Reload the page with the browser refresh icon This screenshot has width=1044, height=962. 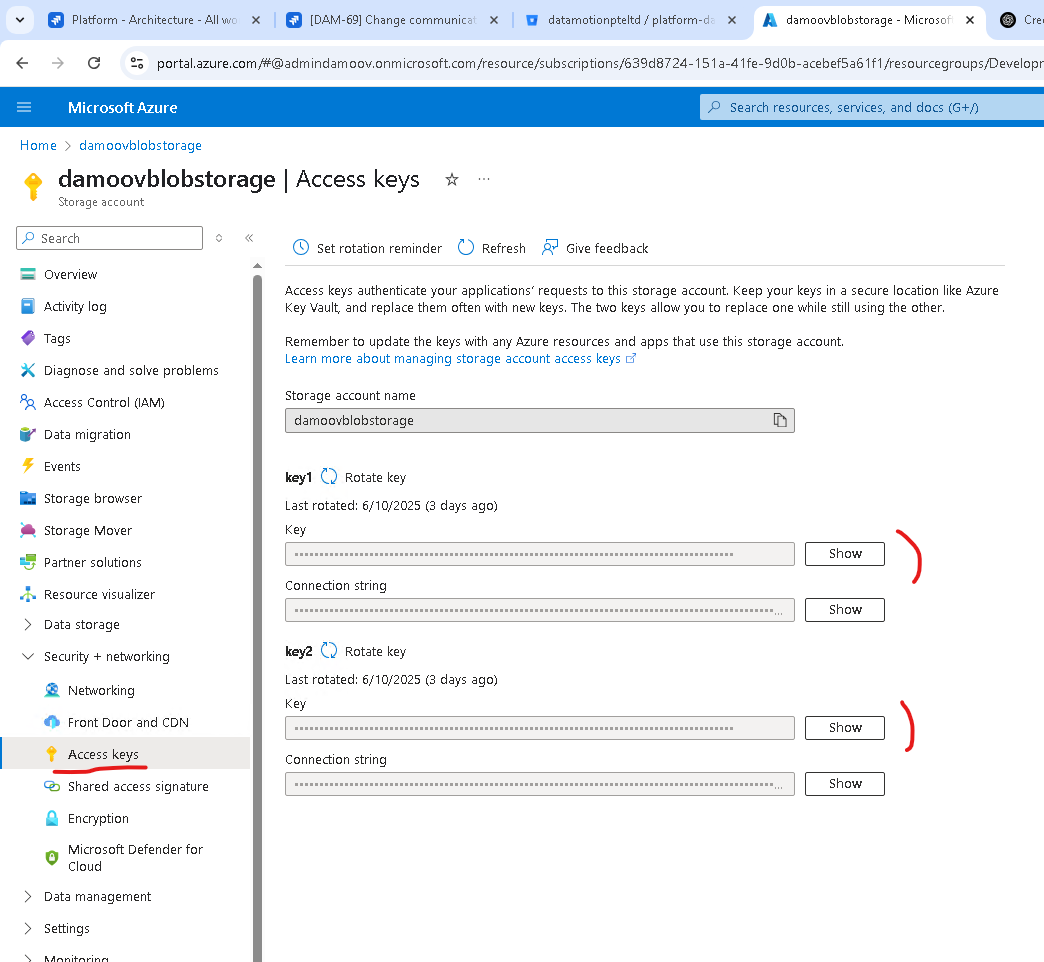pyautogui.click(x=94, y=63)
